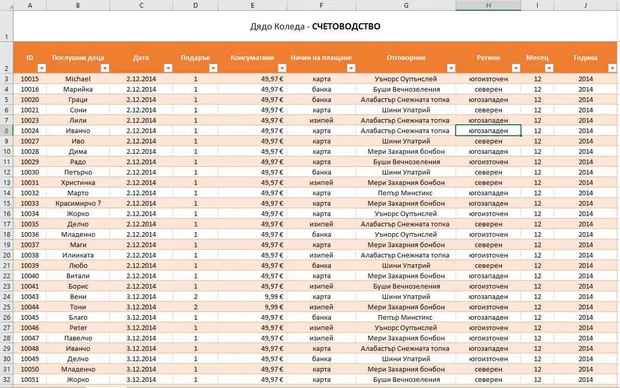This screenshot has width=620, height=388.
Task: Click the ID cell '10015'
Action: (30, 79)
